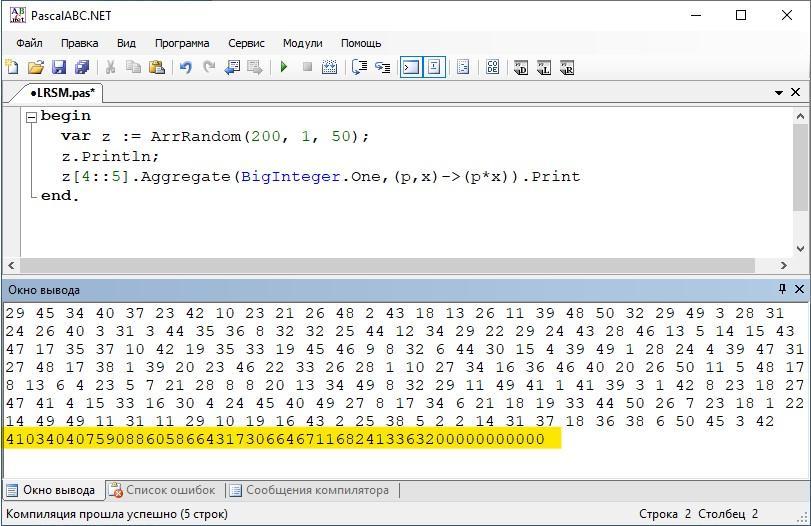Screen dimensions: 811x526
Task: Click the editor vertical scrollbar thumb
Action: pos(800,167)
